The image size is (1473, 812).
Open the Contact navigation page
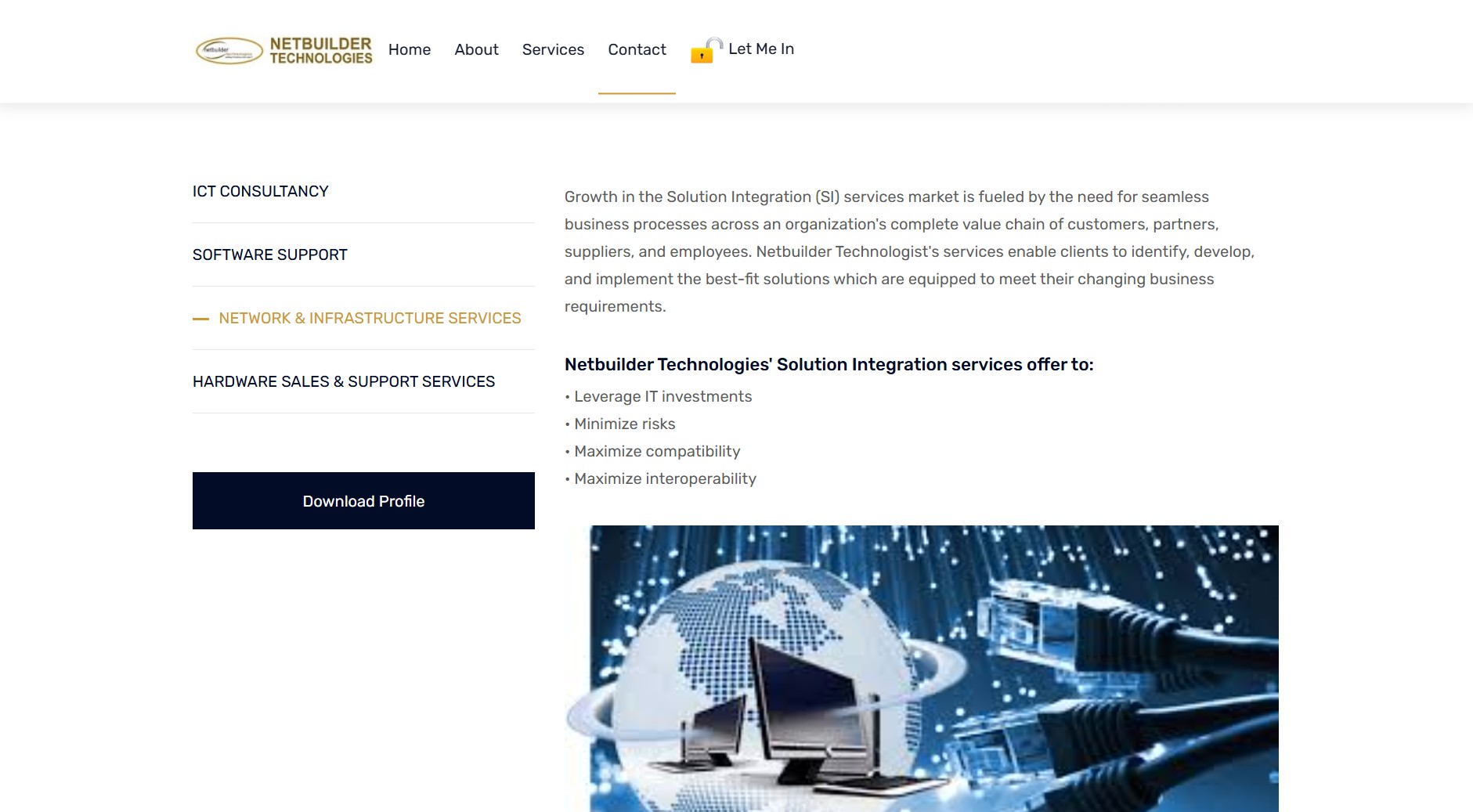pos(637,49)
